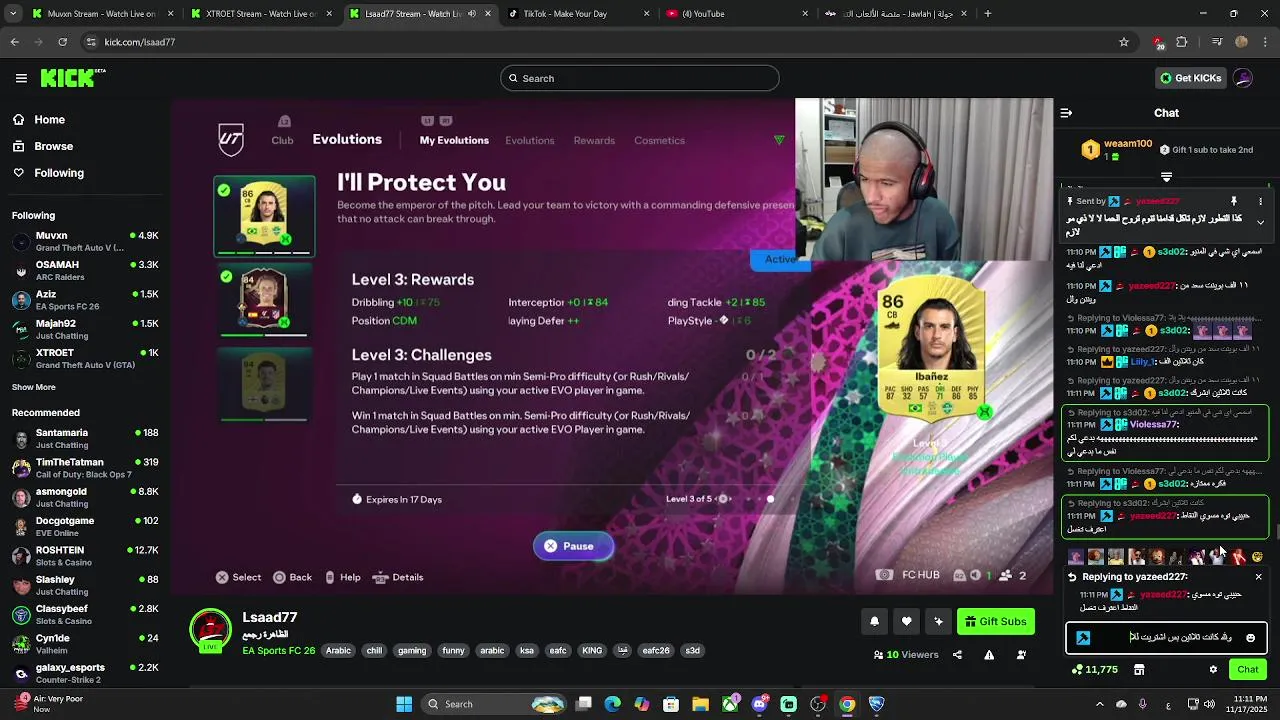Open Discord from the taskbar
The image size is (1280, 720).
[x=759, y=704]
